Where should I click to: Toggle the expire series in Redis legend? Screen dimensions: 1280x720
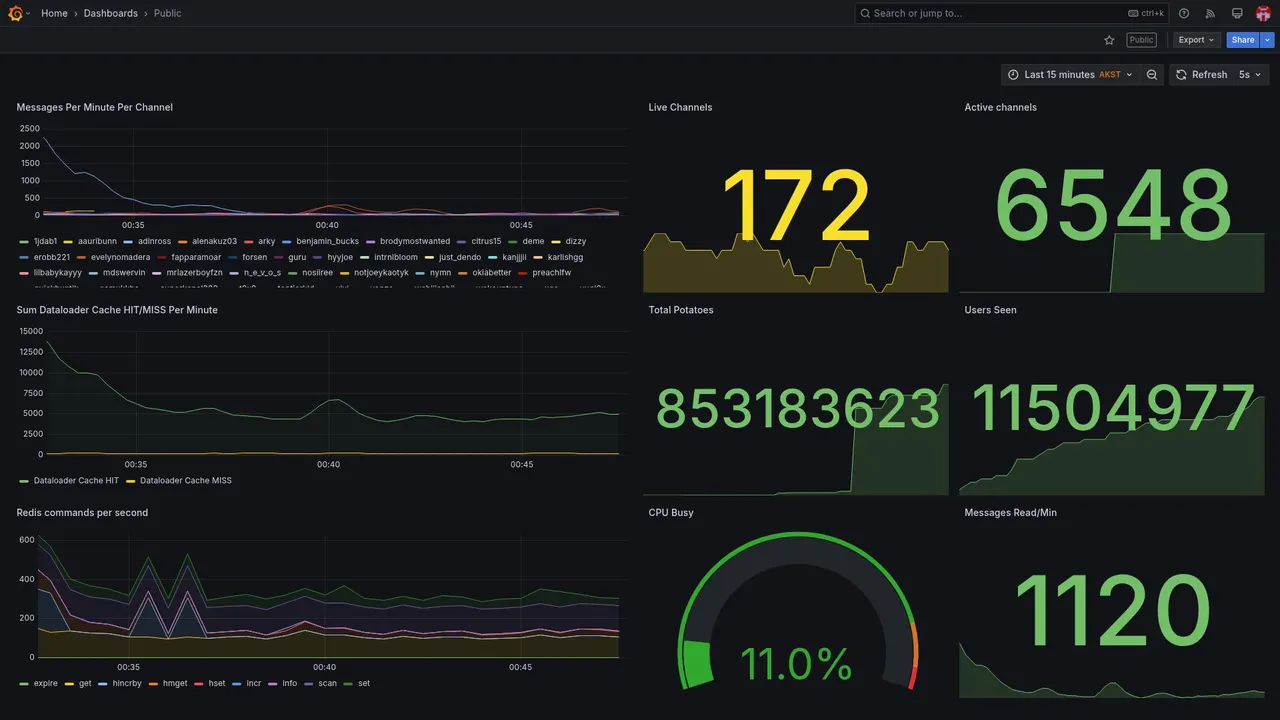[46, 683]
